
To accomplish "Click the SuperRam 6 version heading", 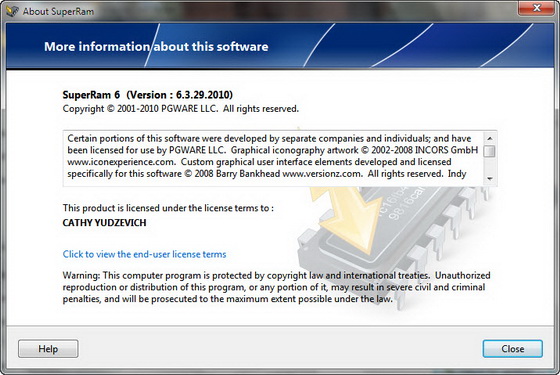I will [148, 95].
